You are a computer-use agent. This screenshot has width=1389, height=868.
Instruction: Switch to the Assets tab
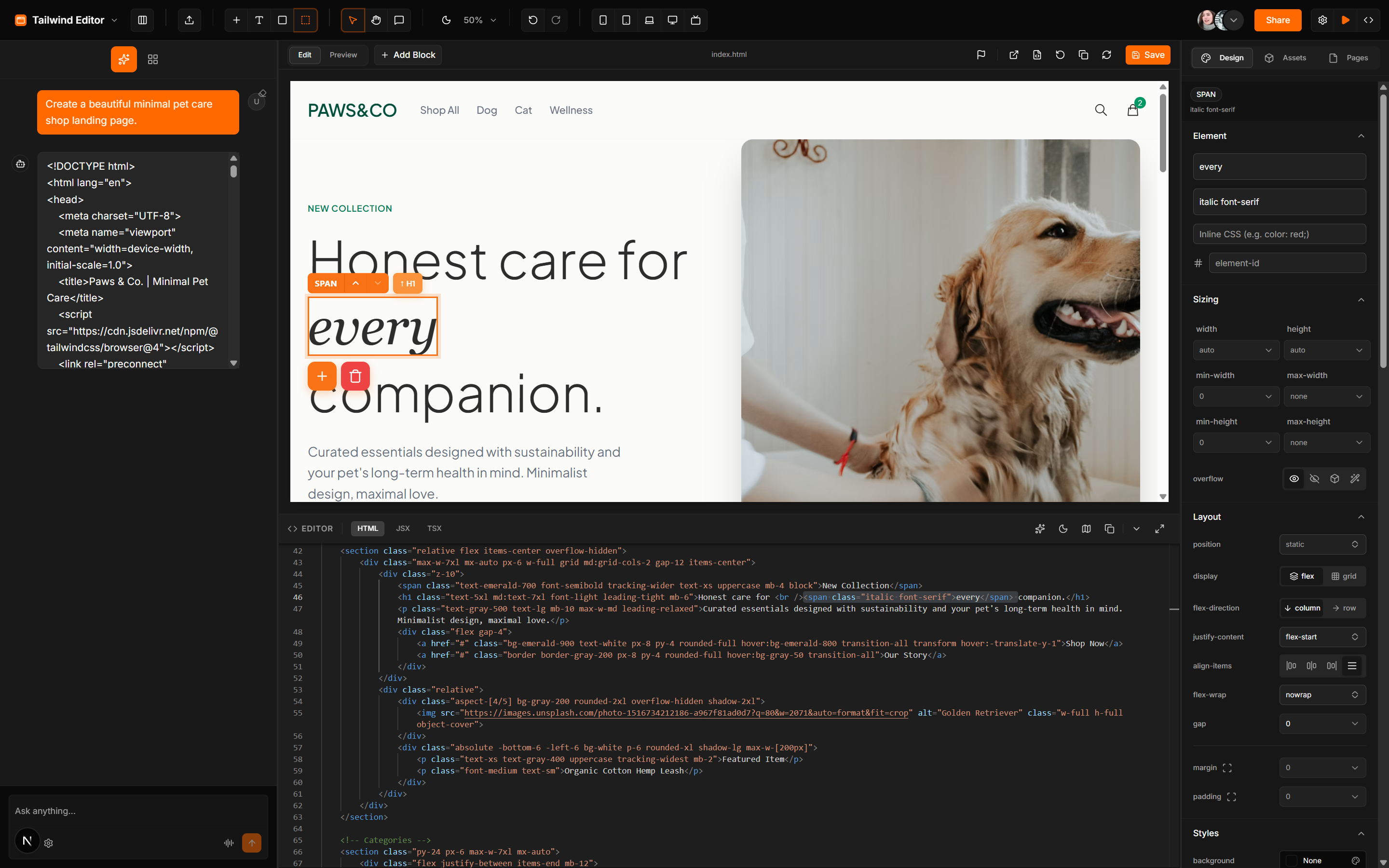[1286, 58]
